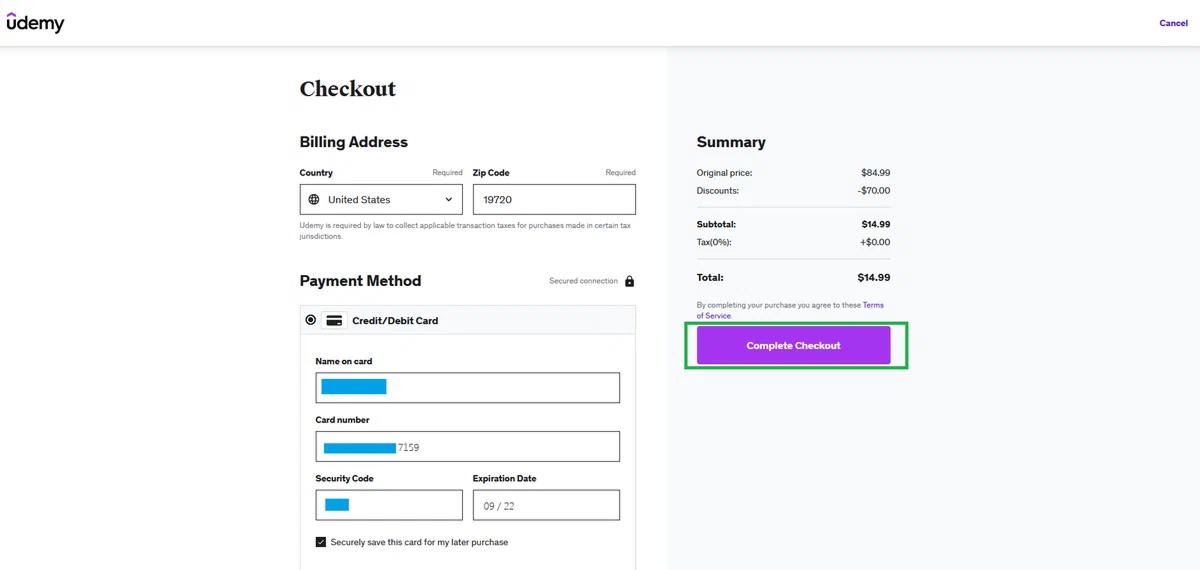This screenshot has height=570, width=1200.
Task: Click the Security Code field
Action: pyautogui.click(x=389, y=505)
